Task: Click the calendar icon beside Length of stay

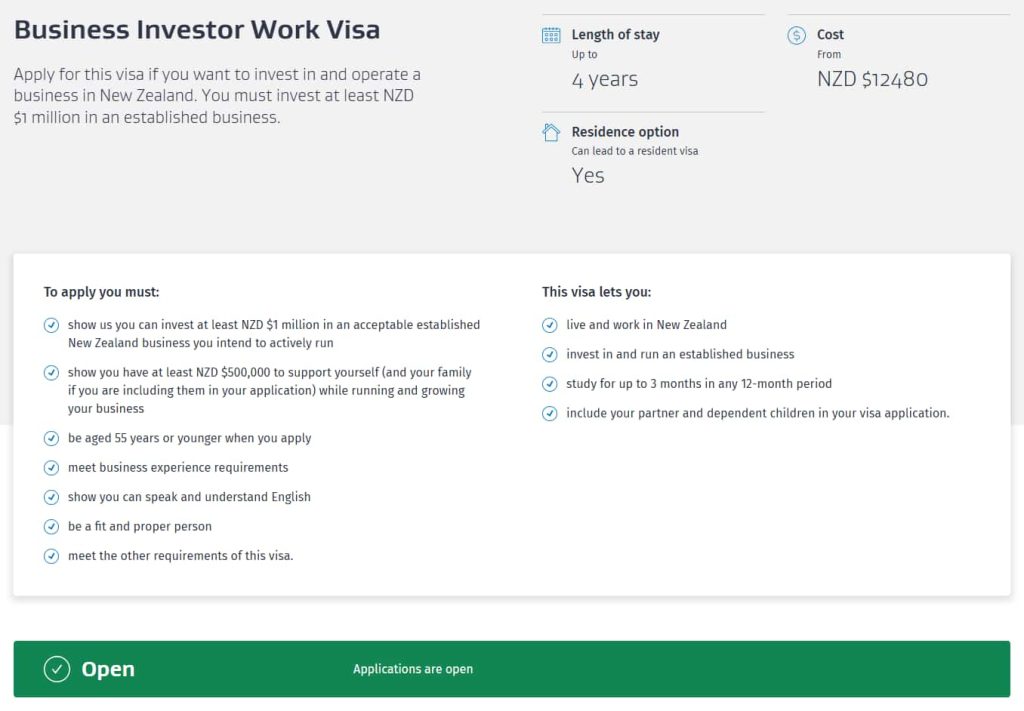Action: (551, 35)
